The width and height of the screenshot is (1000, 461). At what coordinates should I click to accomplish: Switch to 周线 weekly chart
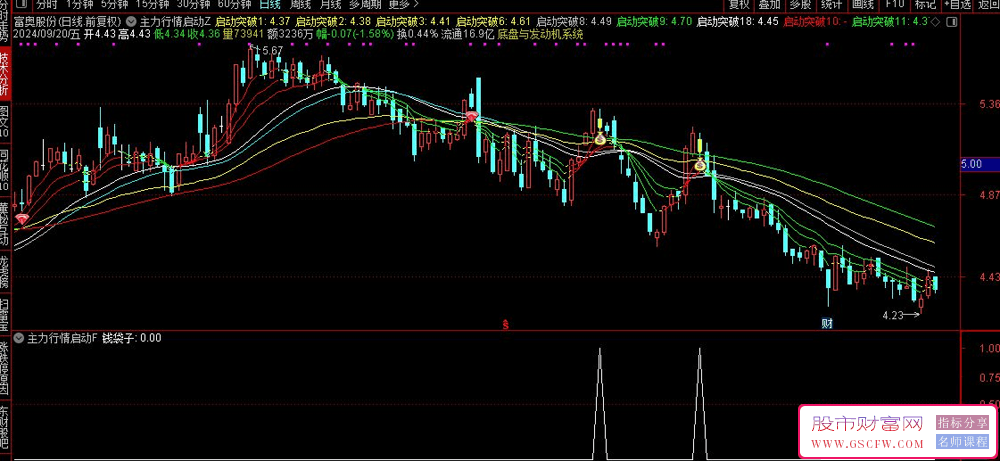click(x=300, y=3)
